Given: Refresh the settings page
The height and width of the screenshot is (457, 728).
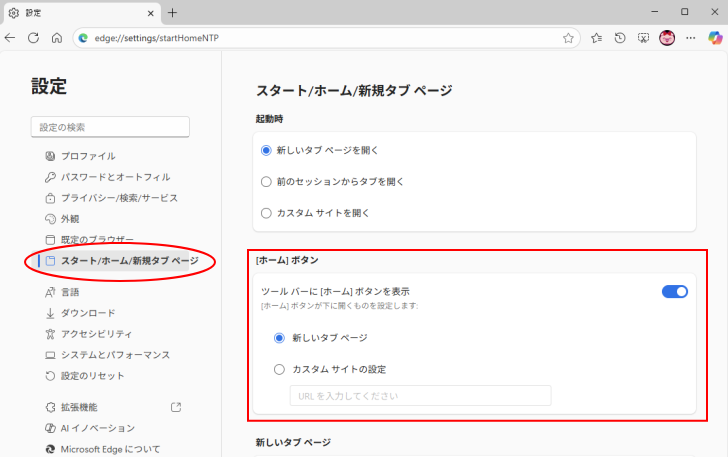Looking at the screenshot, I should pyautogui.click(x=33, y=38).
